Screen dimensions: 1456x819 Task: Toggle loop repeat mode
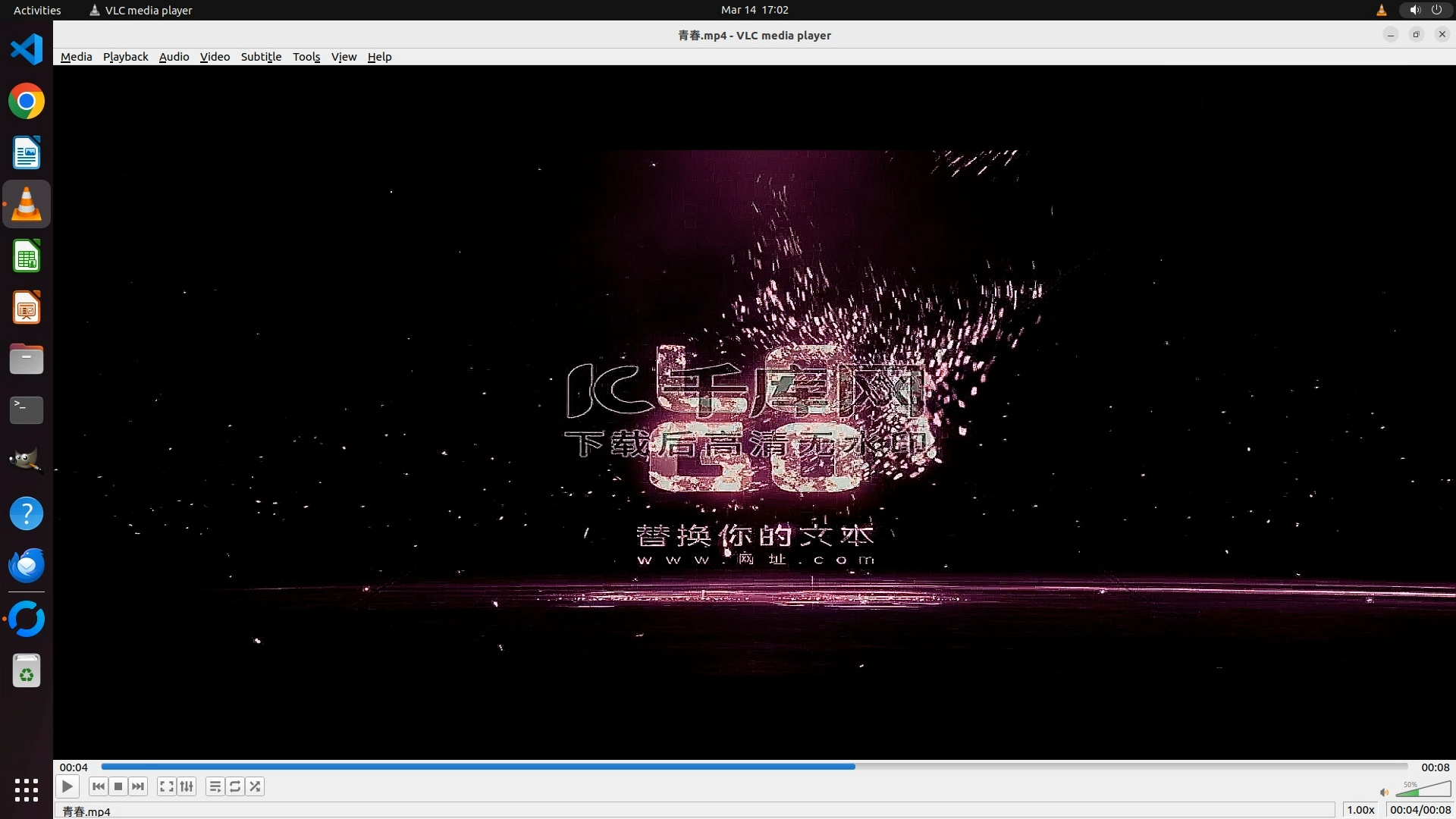pyautogui.click(x=235, y=786)
